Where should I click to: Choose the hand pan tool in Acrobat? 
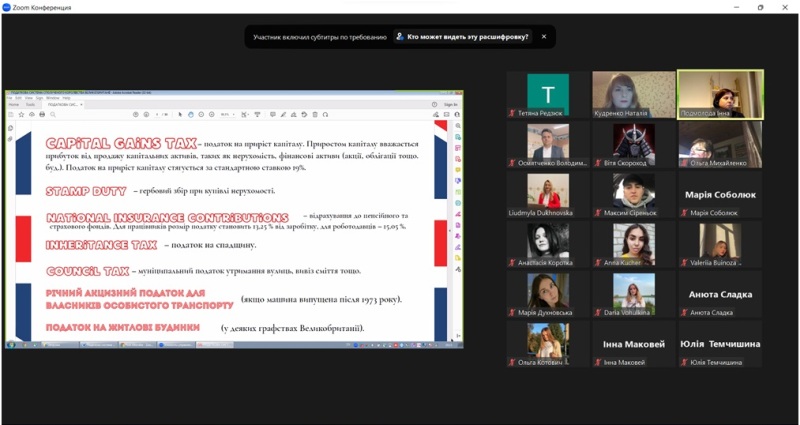pos(191,114)
